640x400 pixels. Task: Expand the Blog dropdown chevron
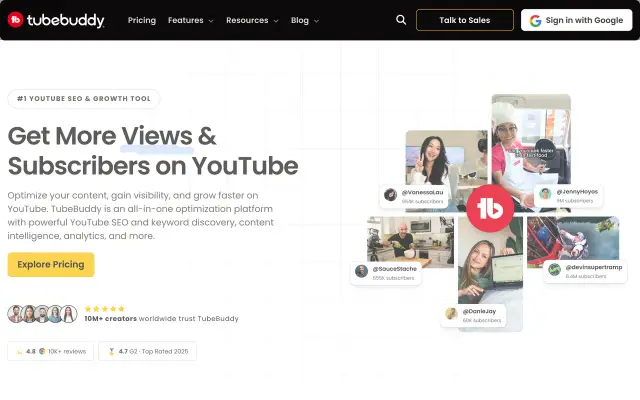tap(316, 21)
